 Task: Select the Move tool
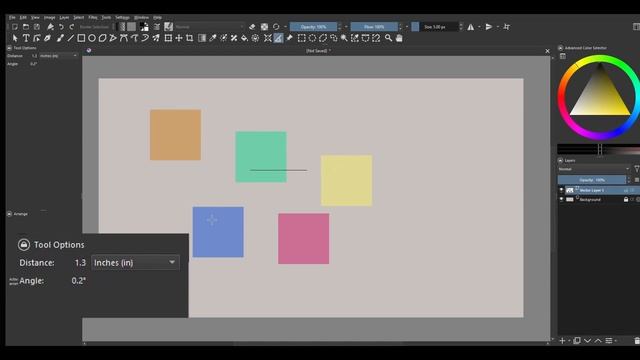tap(179, 38)
